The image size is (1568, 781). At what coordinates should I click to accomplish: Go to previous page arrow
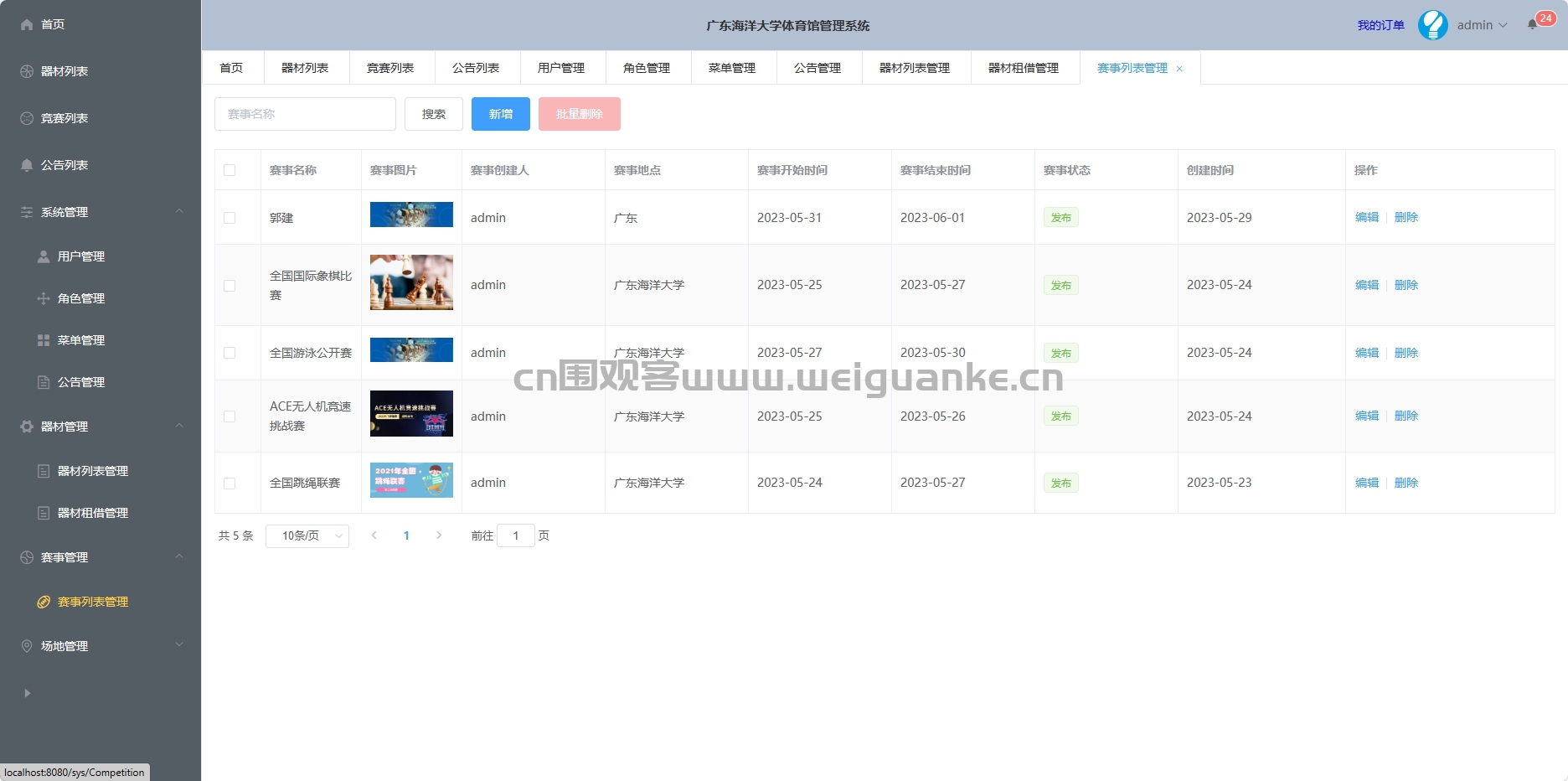tap(374, 535)
